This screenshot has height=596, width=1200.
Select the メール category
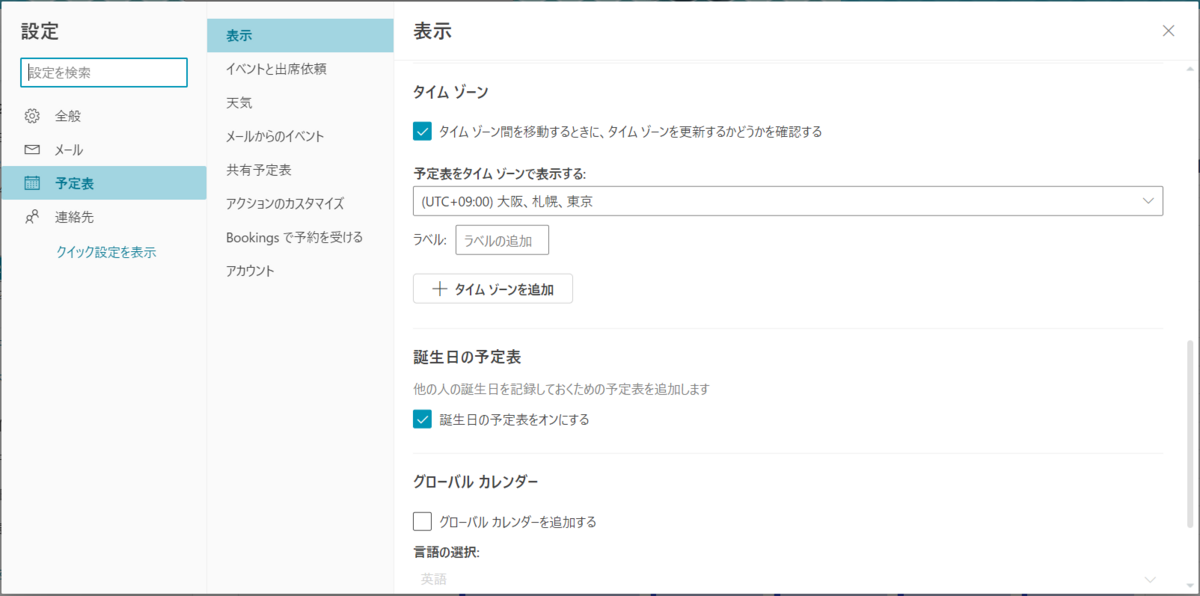[103, 150]
